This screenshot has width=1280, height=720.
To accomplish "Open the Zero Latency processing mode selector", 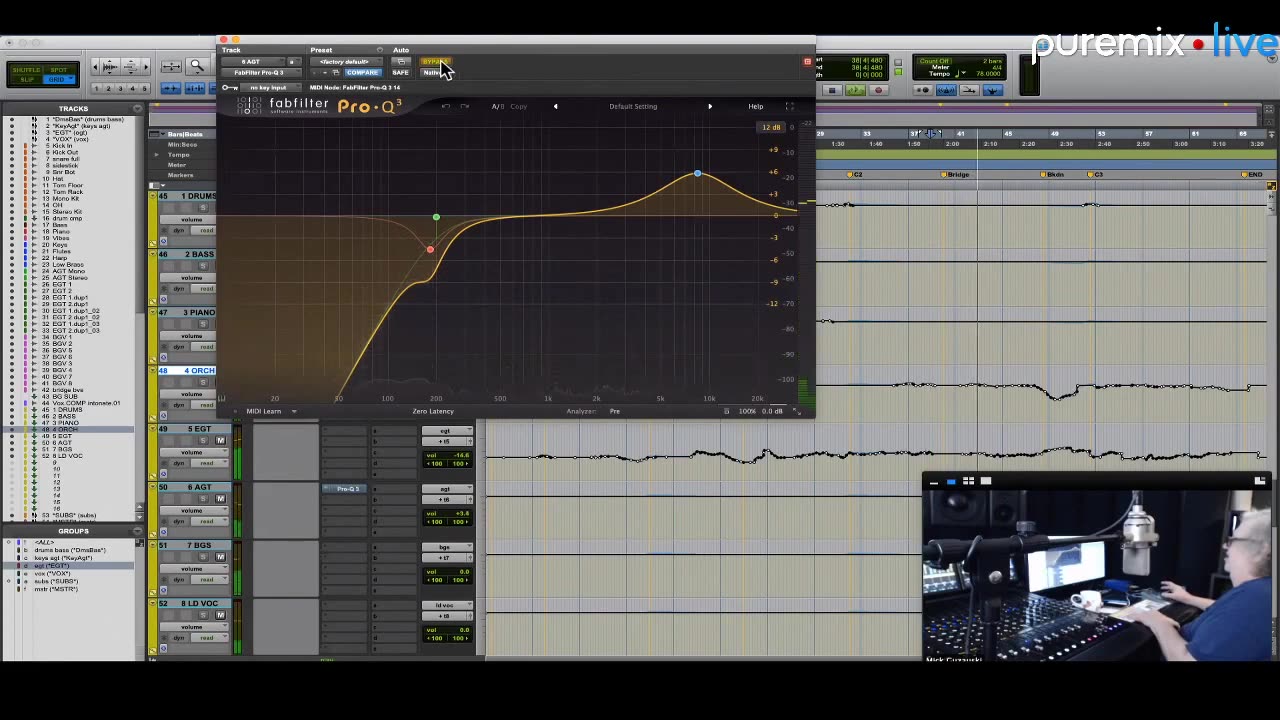I will (x=433, y=411).
